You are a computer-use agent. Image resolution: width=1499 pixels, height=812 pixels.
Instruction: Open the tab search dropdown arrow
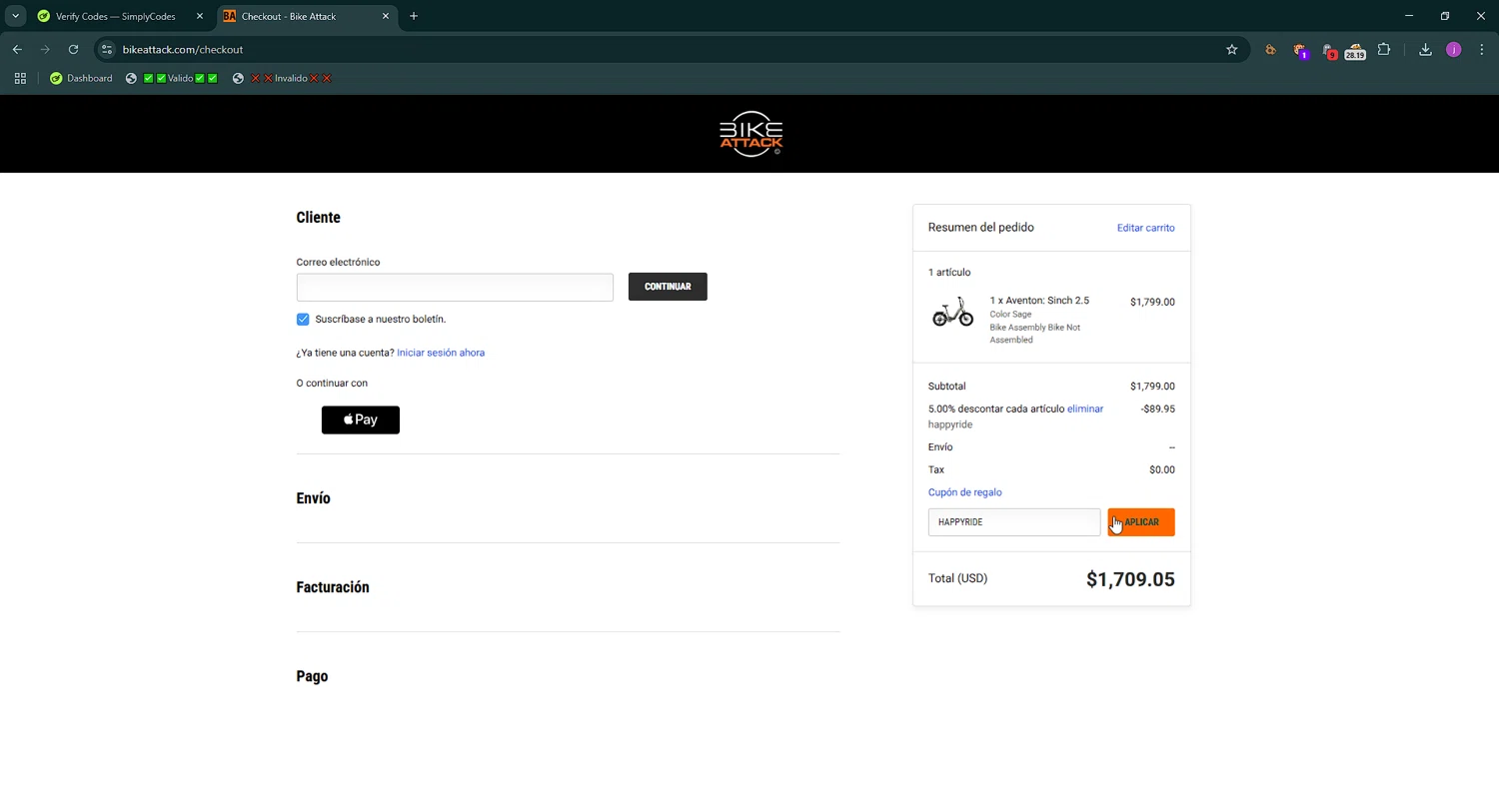pyautogui.click(x=15, y=16)
